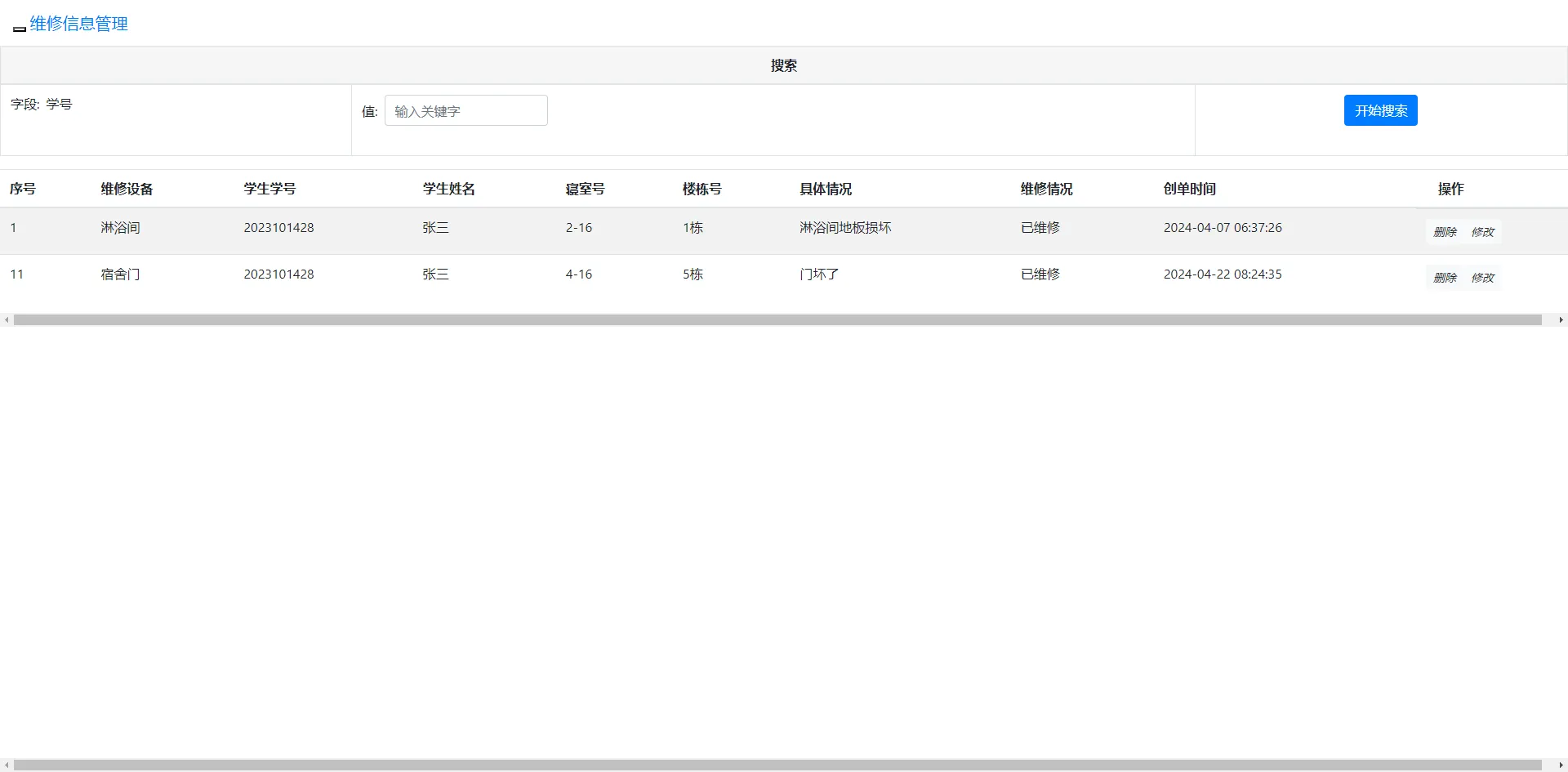Image resolution: width=1568 pixels, height=772 pixels.
Task: Delete the 宿舍门 repair record
Action: [1445, 278]
